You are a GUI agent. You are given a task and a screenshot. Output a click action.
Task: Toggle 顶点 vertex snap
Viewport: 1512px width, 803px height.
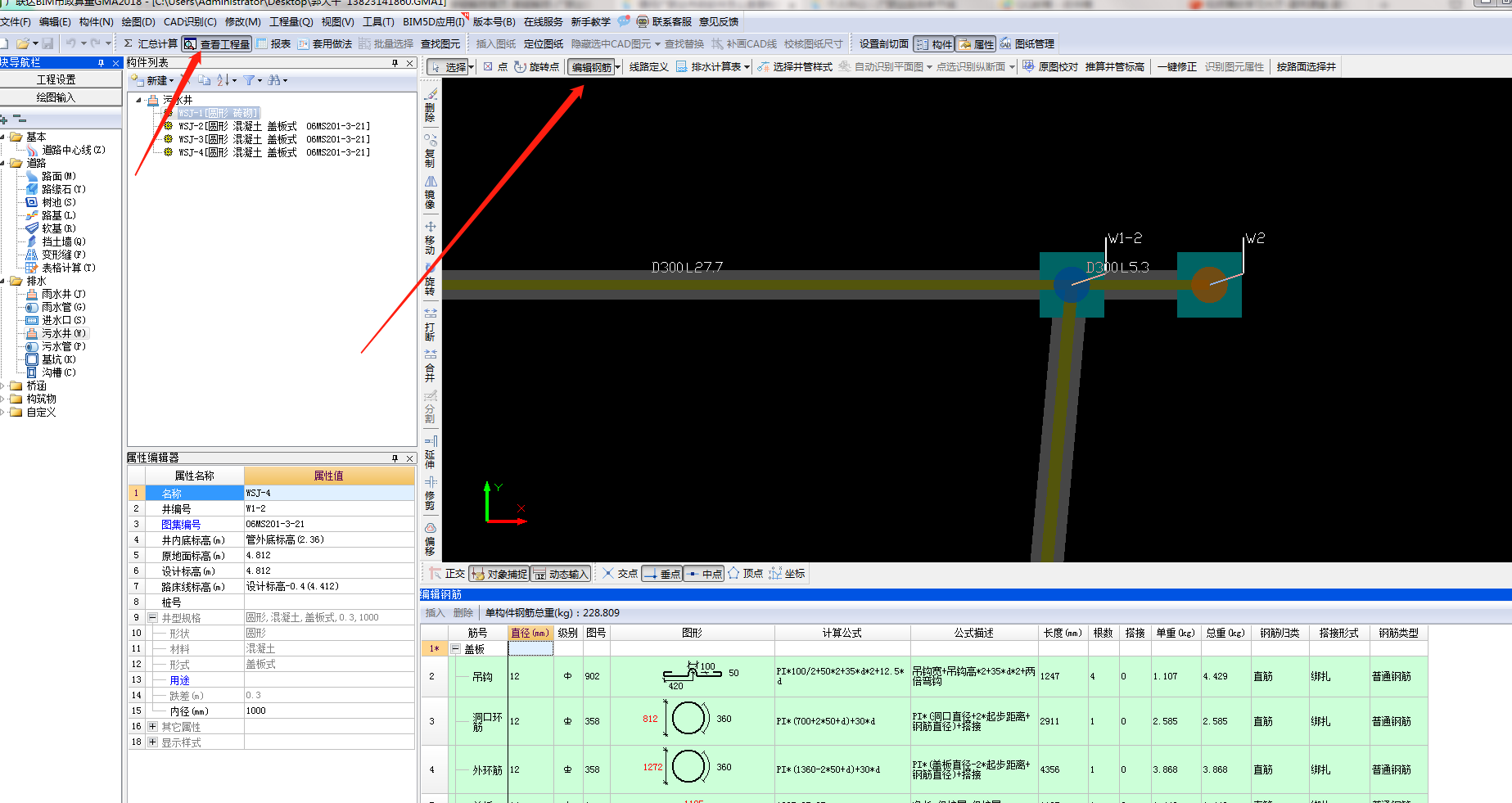click(745, 574)
